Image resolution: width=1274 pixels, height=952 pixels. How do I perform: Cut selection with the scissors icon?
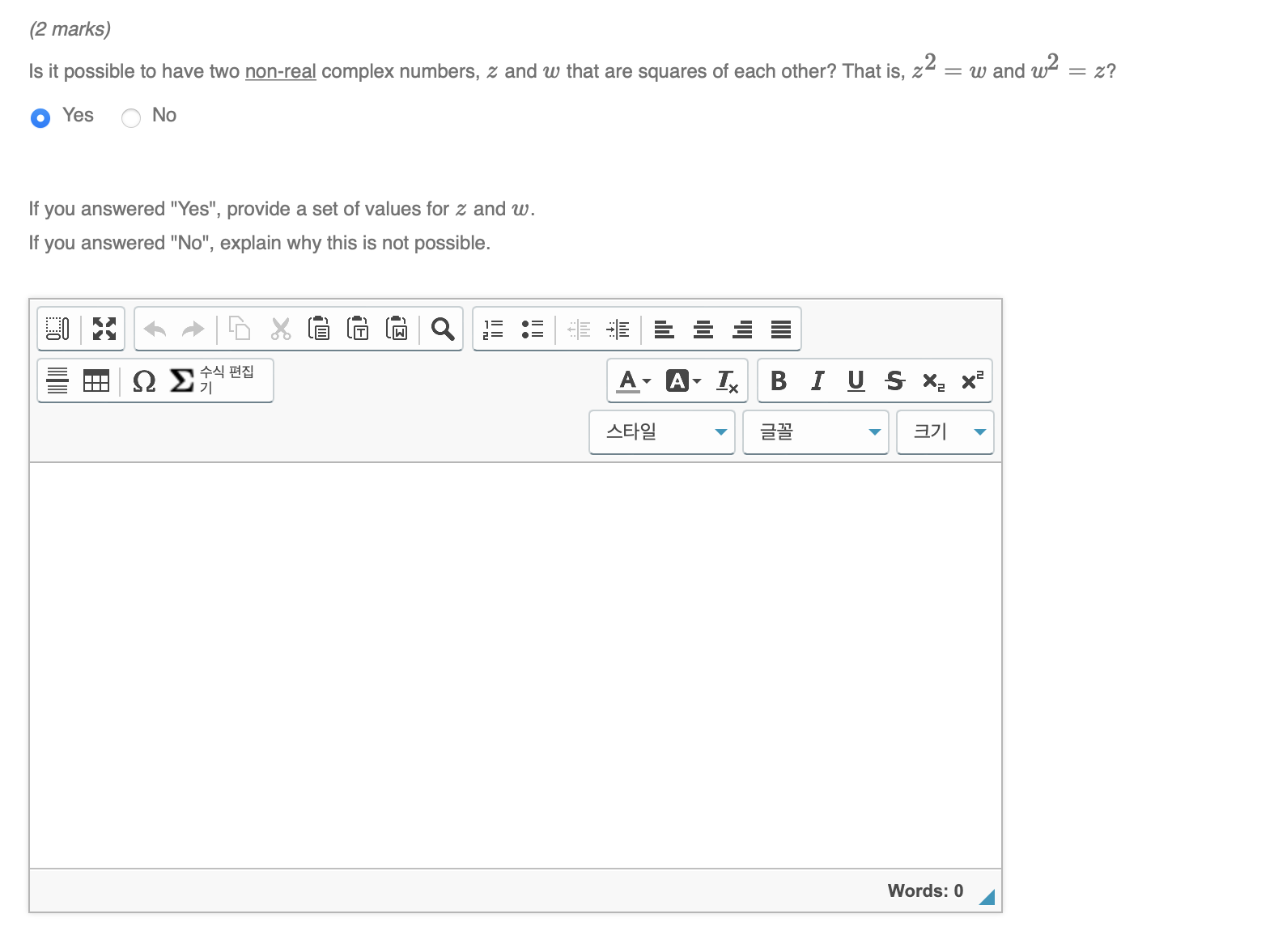281,329
